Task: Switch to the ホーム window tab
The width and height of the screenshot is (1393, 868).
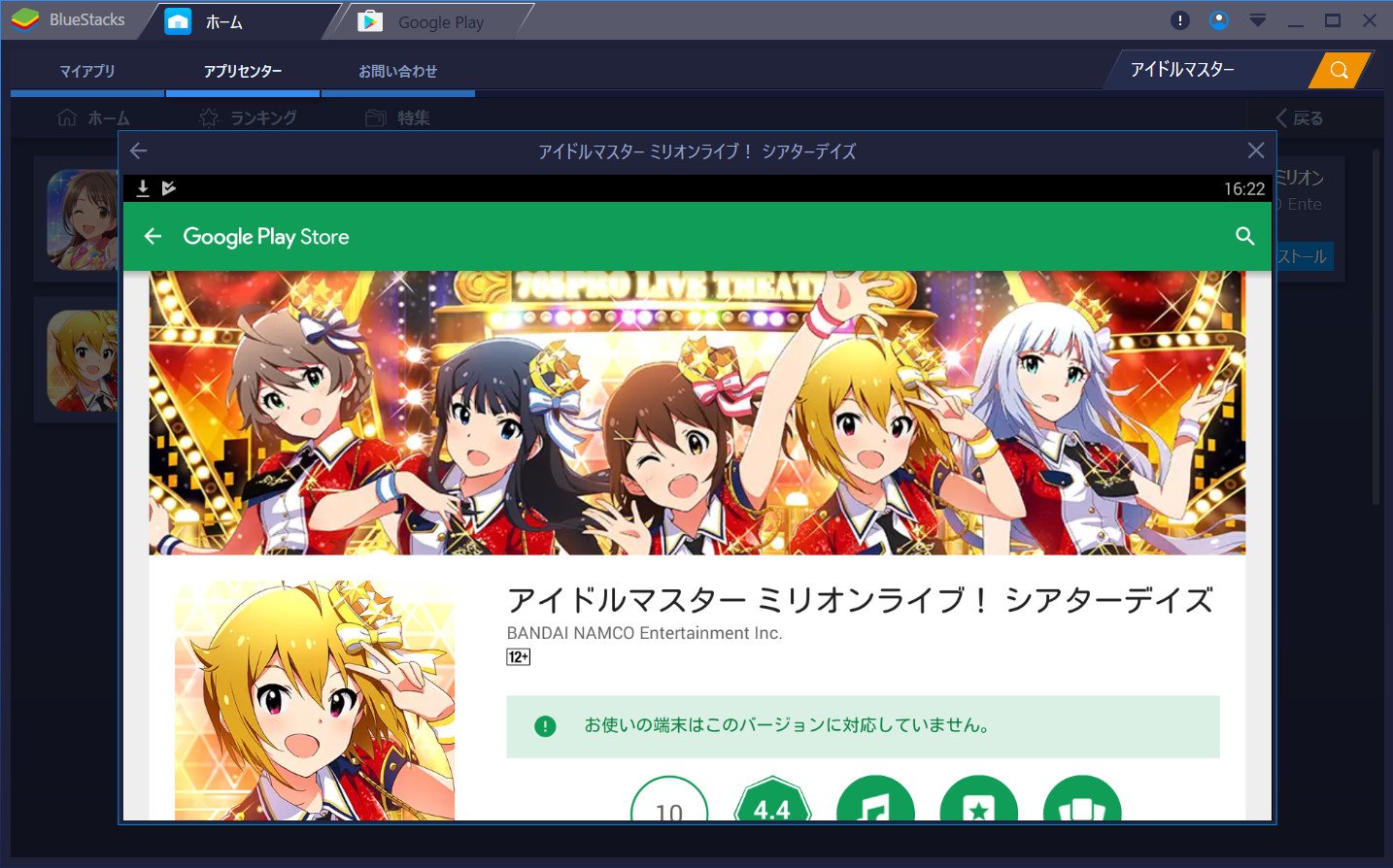Action: tap(238, 21)
